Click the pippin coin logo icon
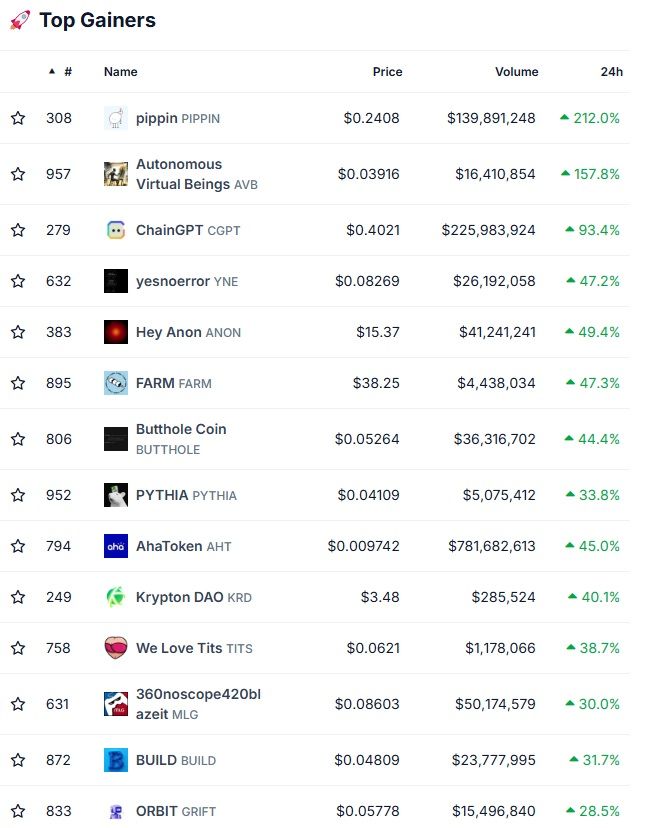 116,118
